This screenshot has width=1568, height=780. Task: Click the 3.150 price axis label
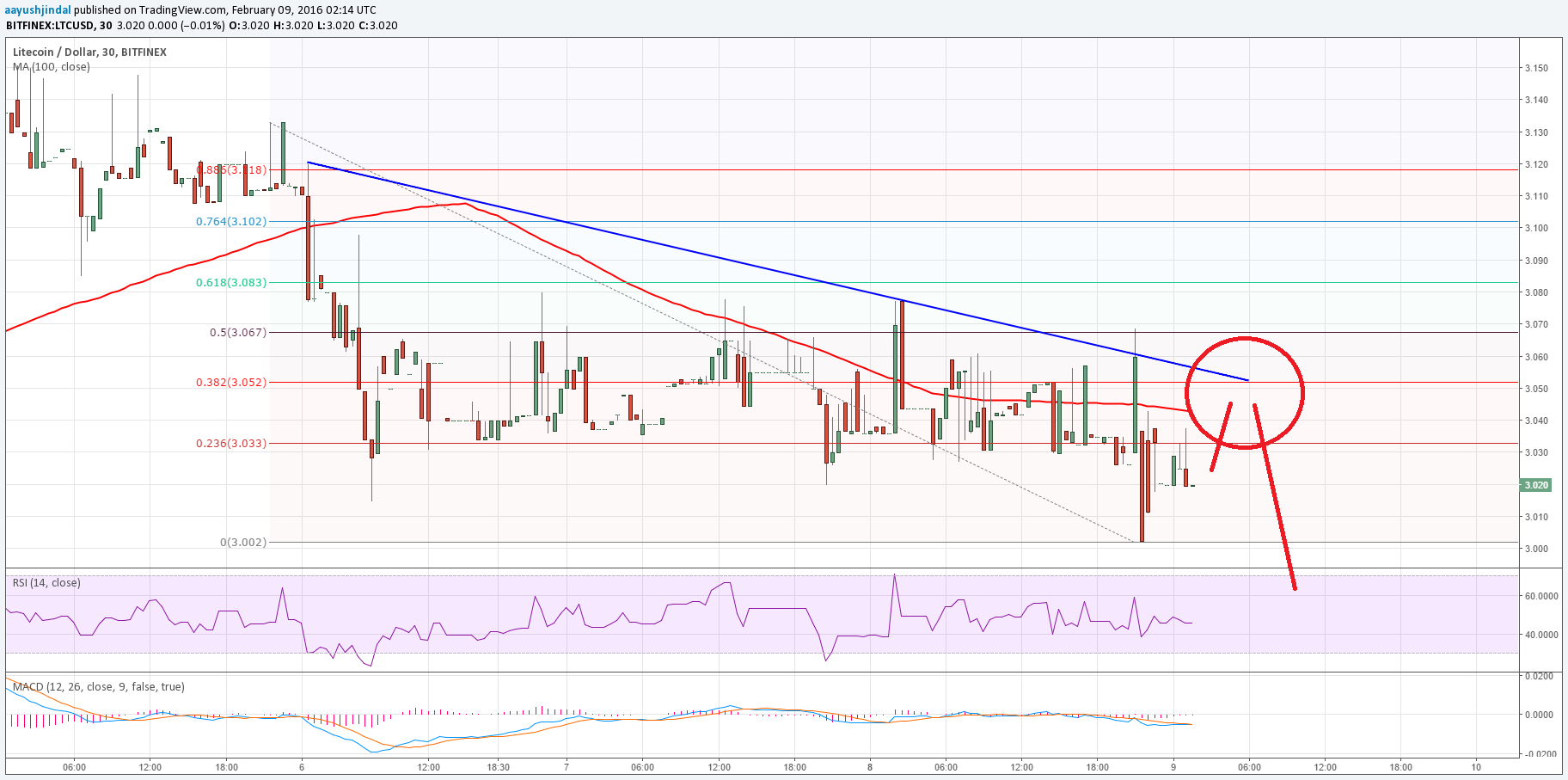coord(1536,68)
